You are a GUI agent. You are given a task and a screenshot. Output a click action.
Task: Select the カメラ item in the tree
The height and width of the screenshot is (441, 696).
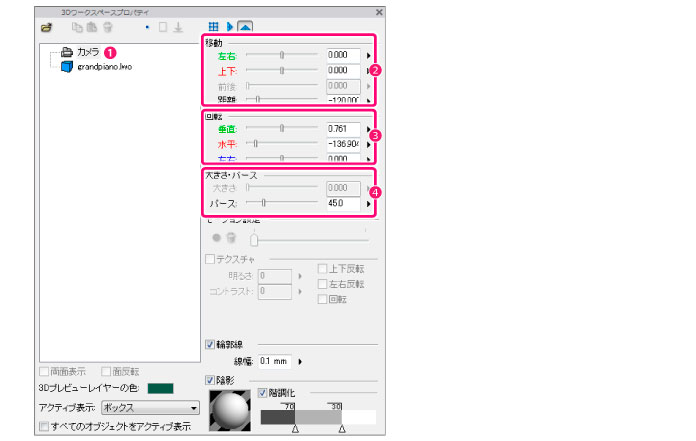point(87,51)
